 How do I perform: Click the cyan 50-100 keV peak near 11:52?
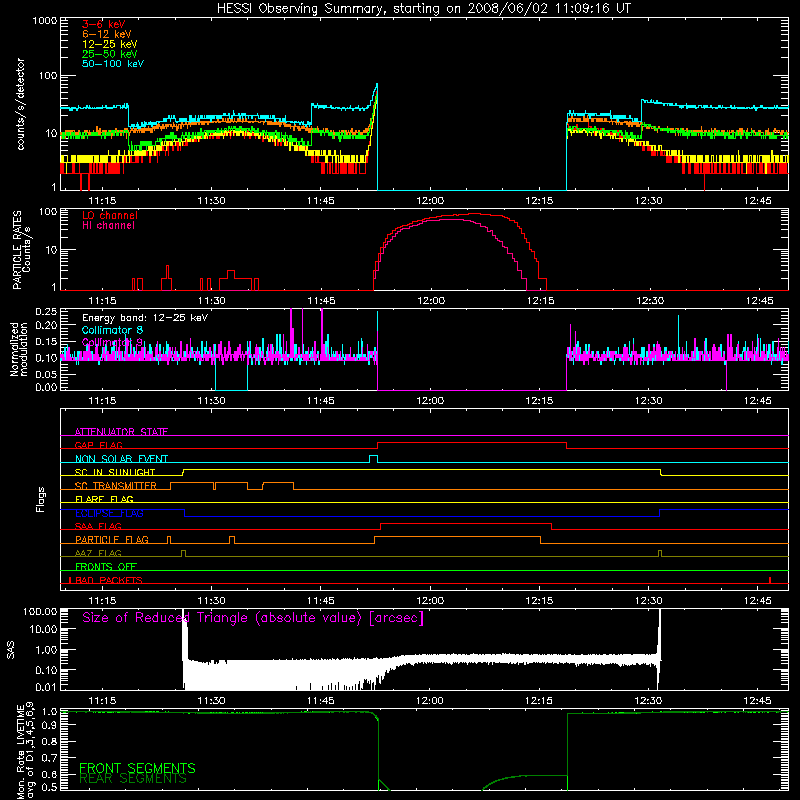(377, 86)
